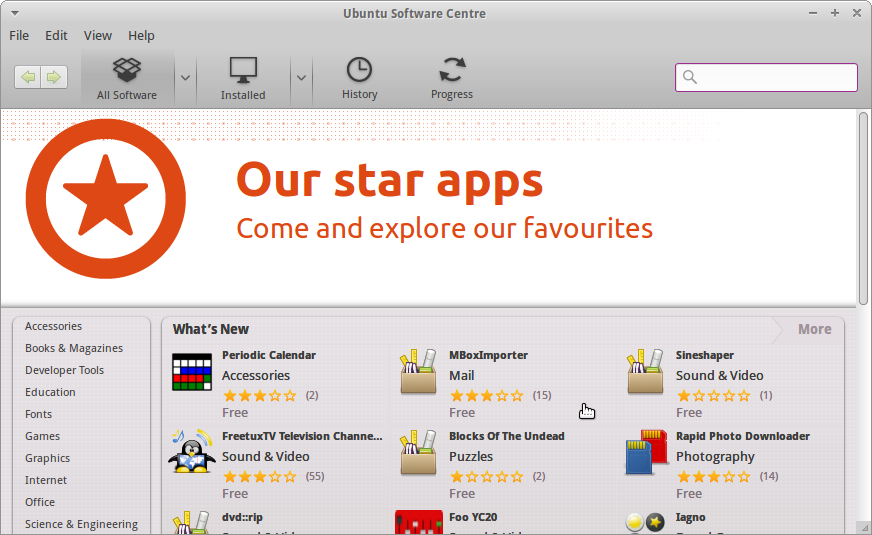Select the Fonts category
872x535 pixels.
click(x=38, y=414)
